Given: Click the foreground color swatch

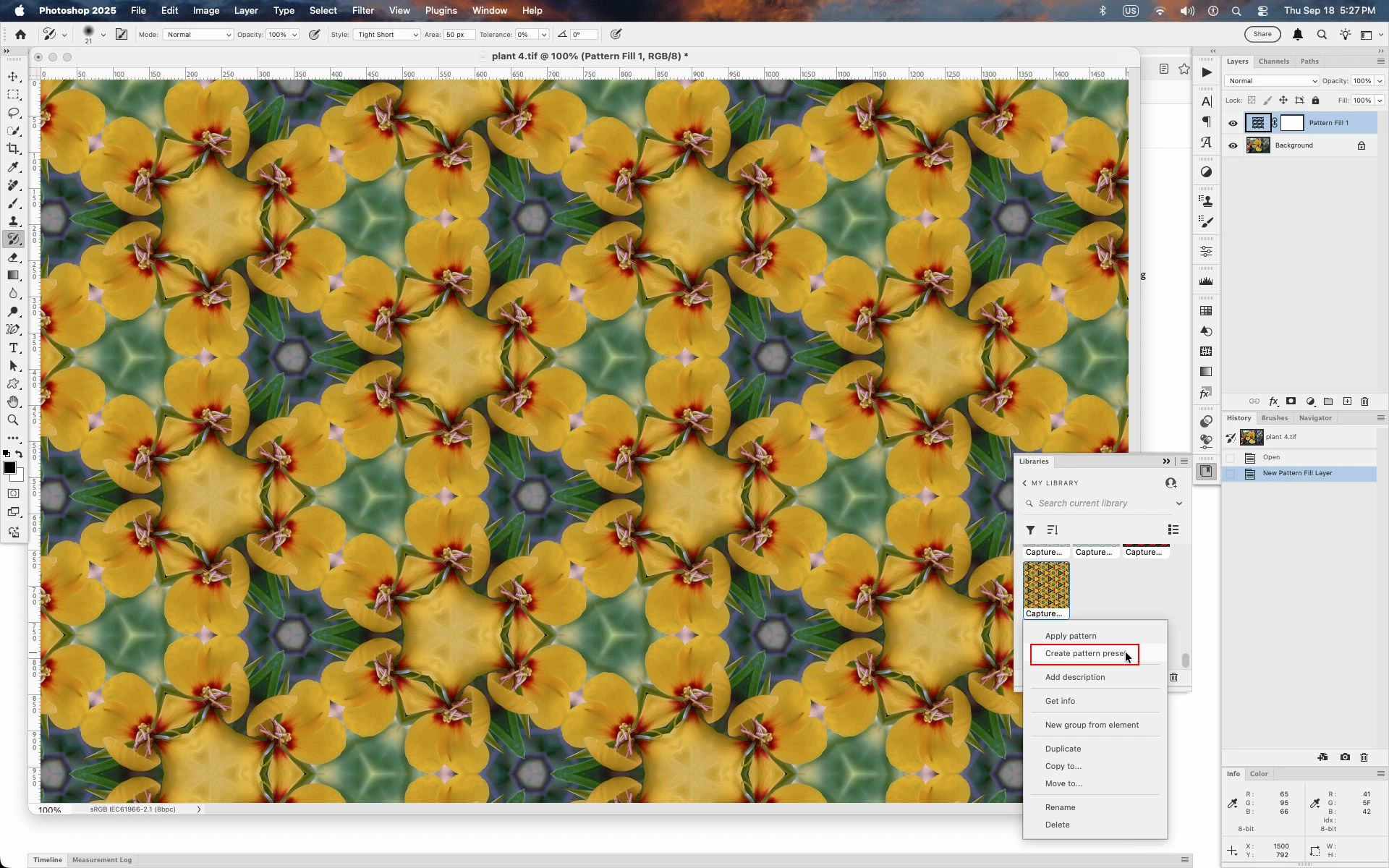Looking at the screenshot, I should (9, 469).
